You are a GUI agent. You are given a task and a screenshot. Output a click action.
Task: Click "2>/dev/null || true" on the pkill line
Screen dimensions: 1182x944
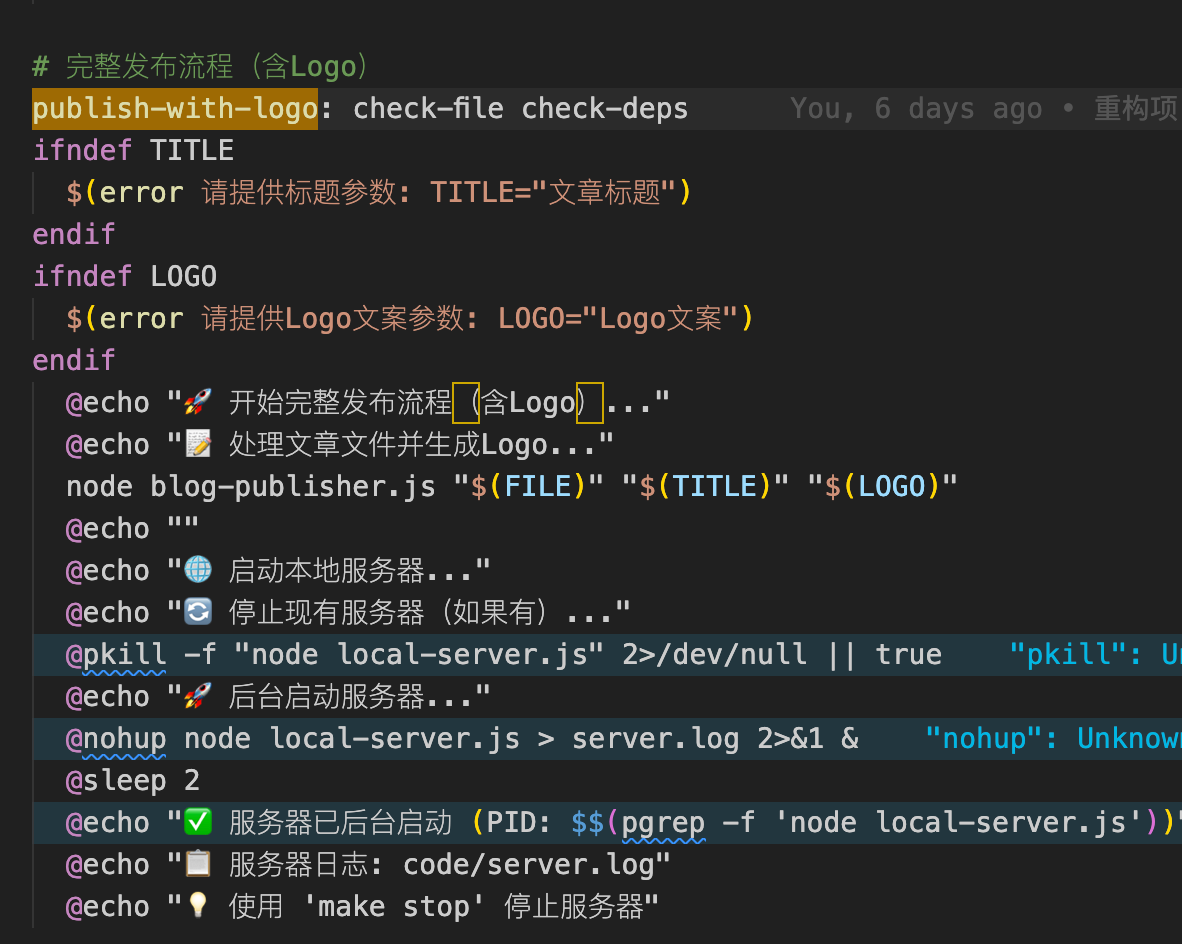782,654
